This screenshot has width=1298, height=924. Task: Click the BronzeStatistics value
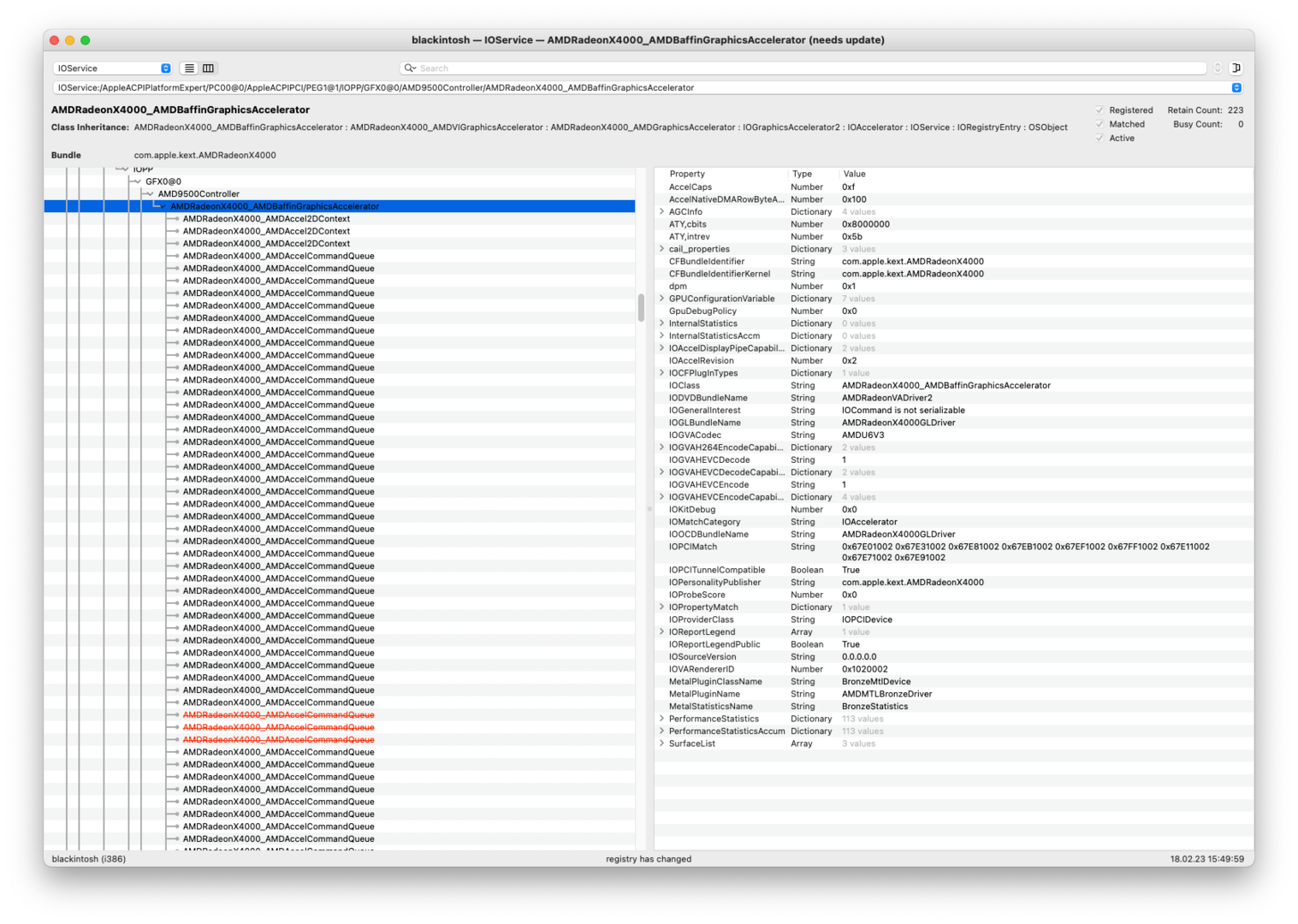click(875, 707)
